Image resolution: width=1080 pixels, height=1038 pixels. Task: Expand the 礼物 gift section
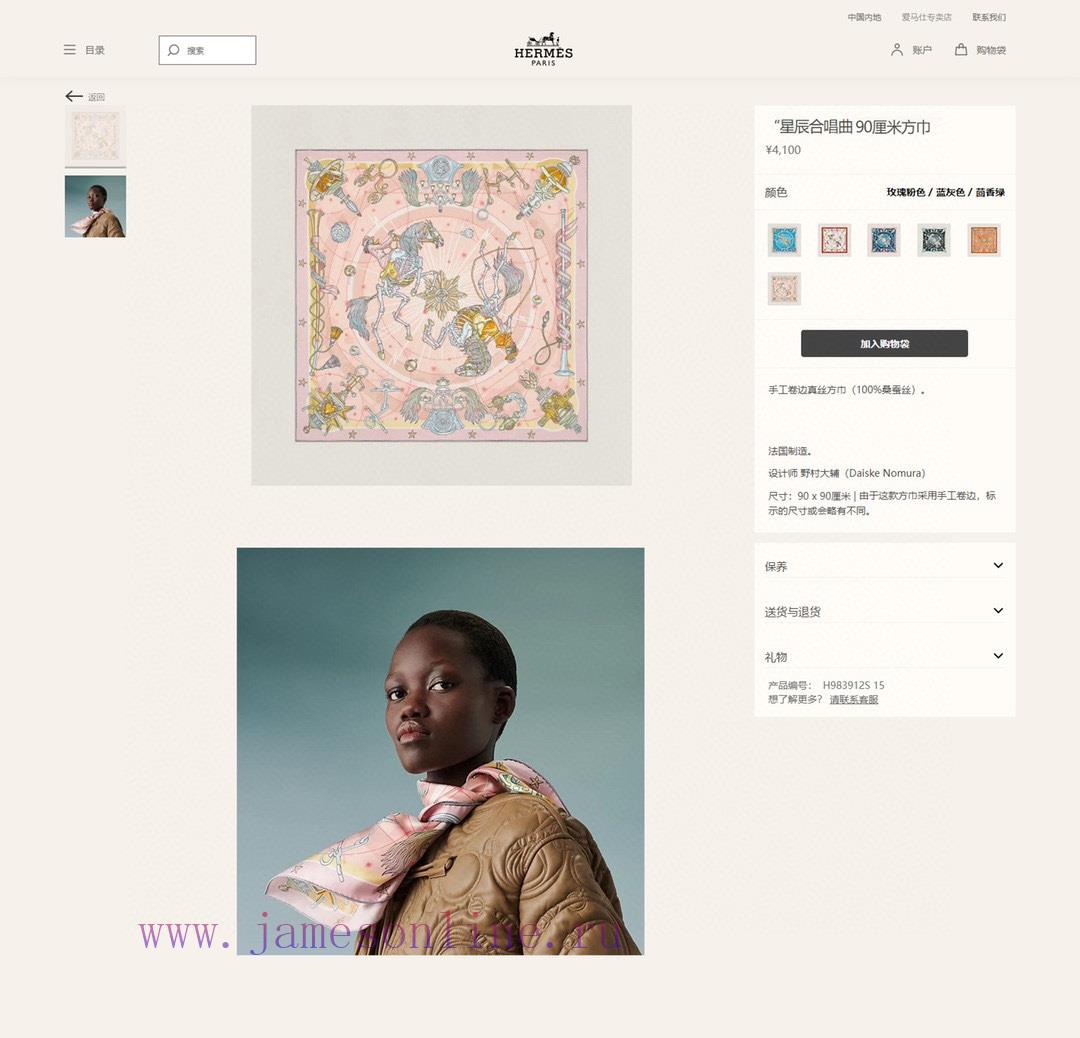884,657
